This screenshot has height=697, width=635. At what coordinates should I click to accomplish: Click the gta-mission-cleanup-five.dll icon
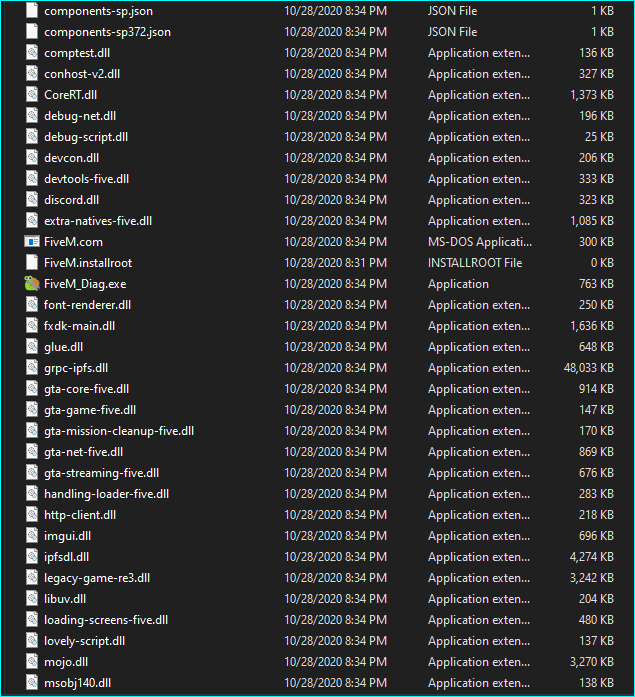click(x=32, y=430)
